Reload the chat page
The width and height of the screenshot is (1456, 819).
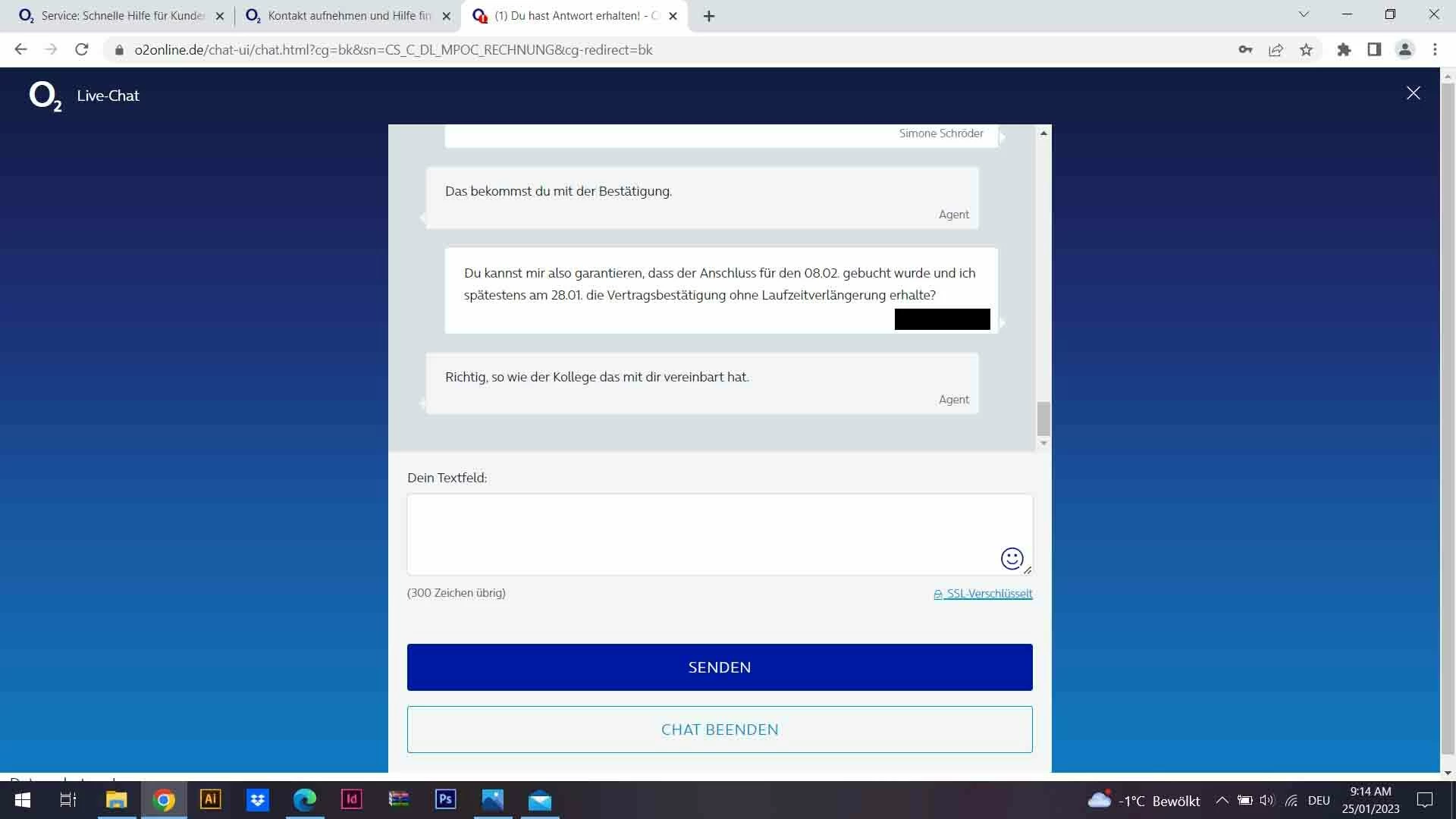coord(82,50)
